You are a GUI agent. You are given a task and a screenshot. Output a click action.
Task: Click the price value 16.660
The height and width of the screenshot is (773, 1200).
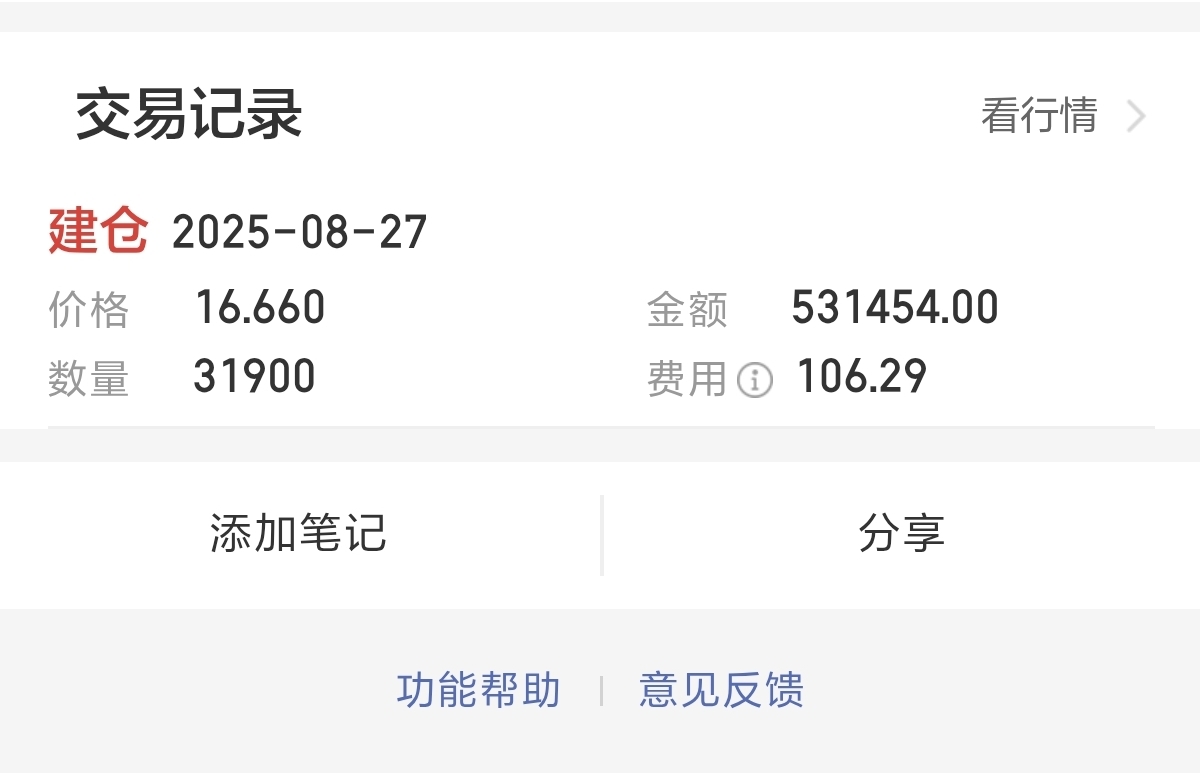[x=260, y=307]
